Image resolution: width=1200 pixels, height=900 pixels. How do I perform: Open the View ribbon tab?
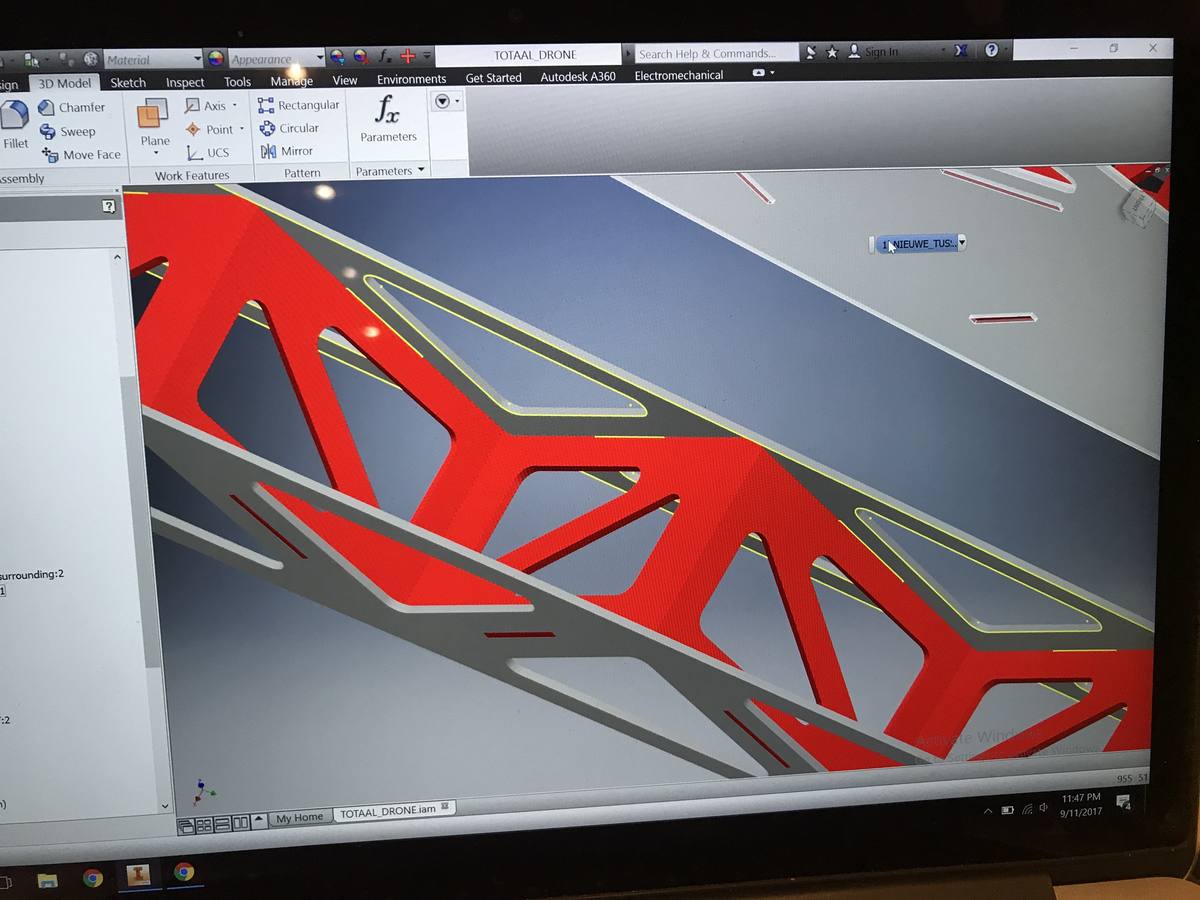[x=345, y=80]
